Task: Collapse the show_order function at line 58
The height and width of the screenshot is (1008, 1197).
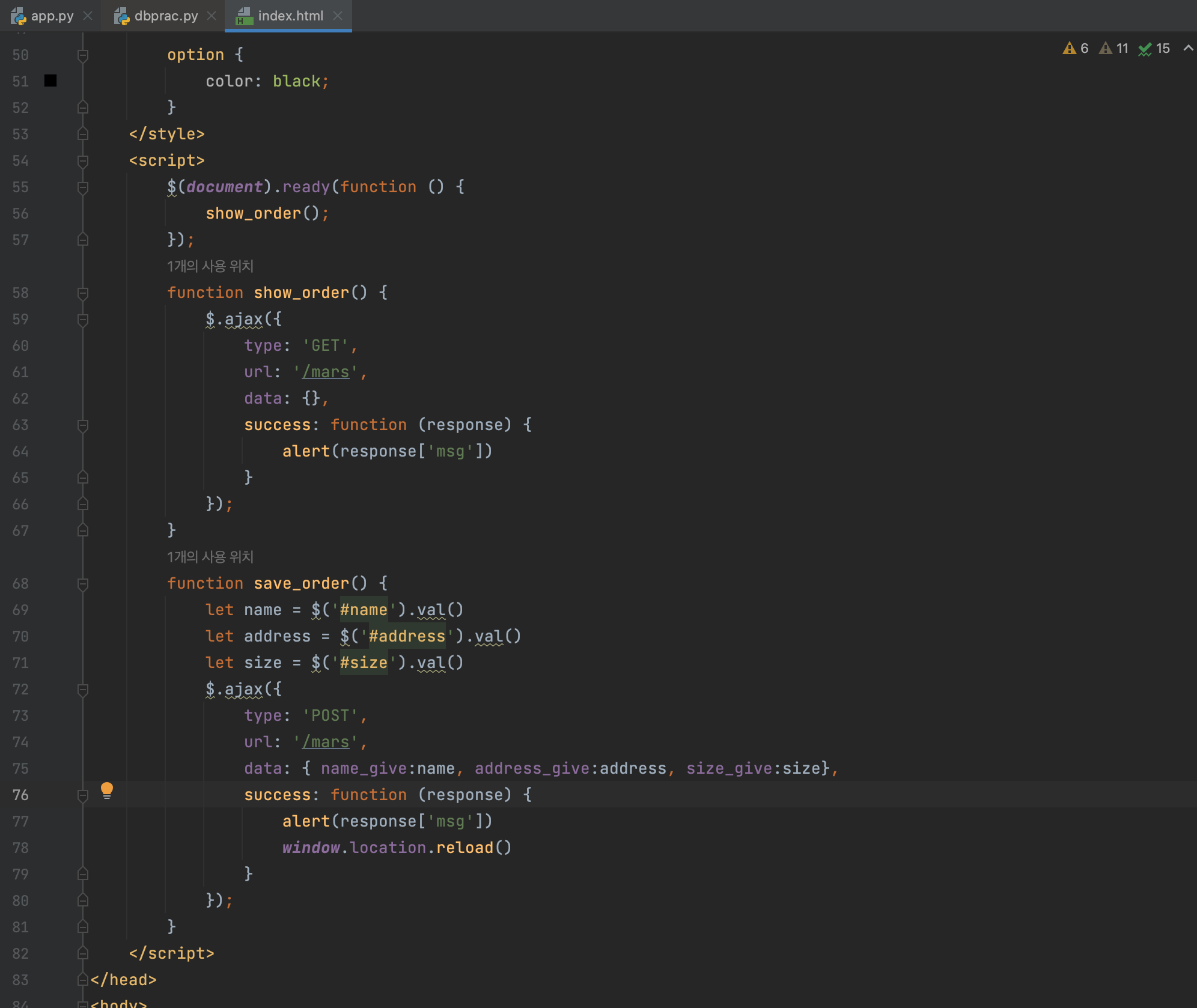Action: point(83,293)
